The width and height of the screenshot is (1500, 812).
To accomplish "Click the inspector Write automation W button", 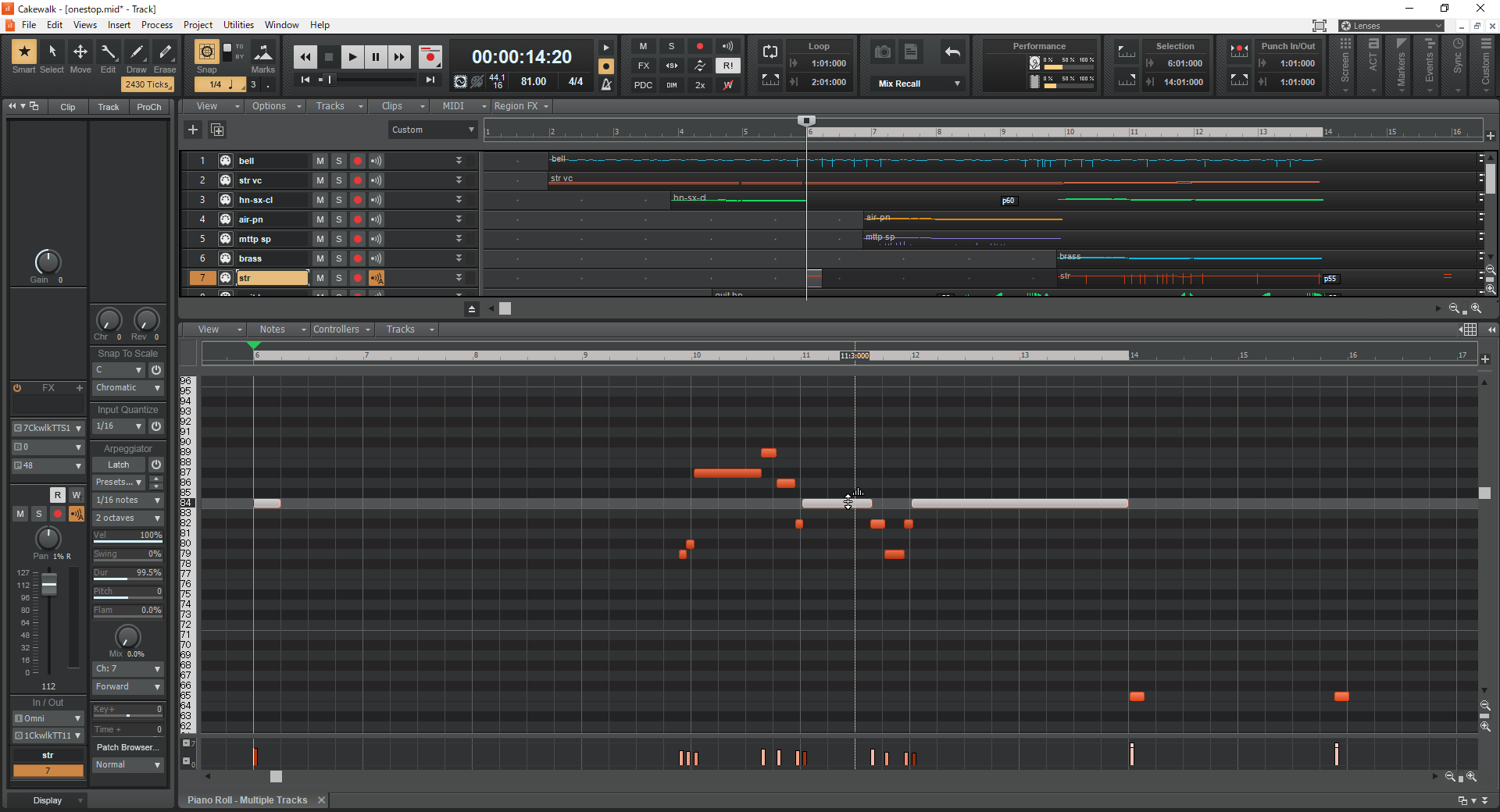I will tap(77, 495).
